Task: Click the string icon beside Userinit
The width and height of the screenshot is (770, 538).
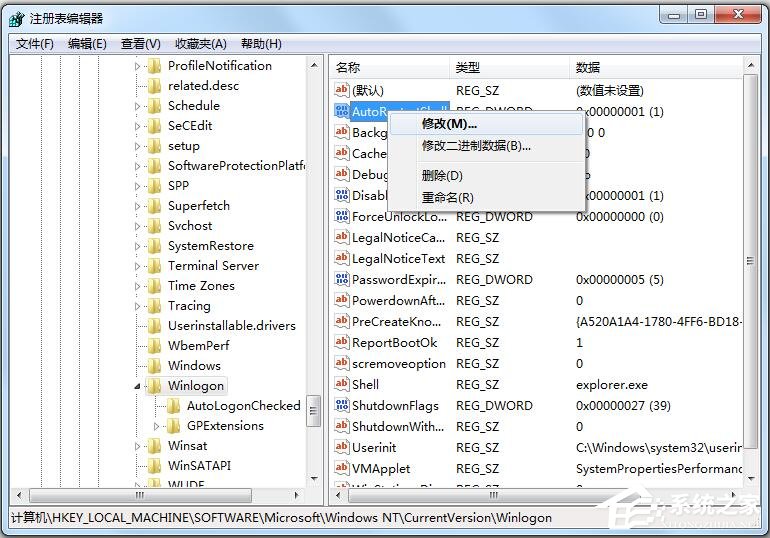Action: [342, 447]
